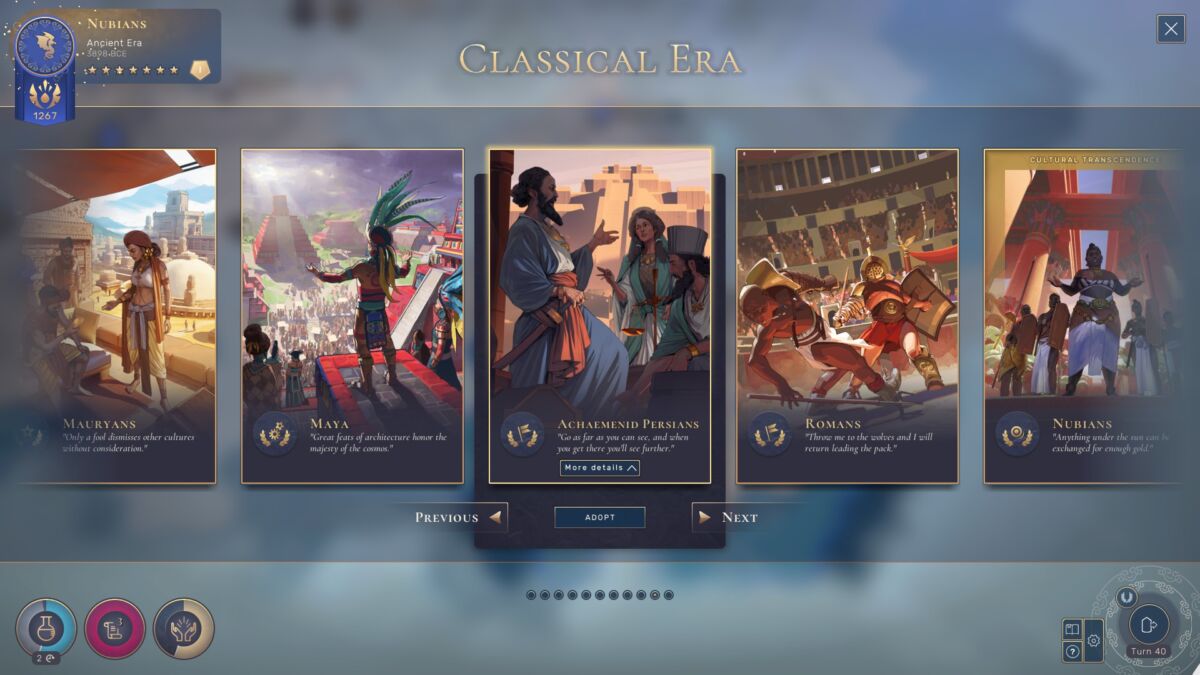Viewport: 1200px width, 675px height.
Task: Go to Previous culture arrow
Action: (x=461, y=517)
